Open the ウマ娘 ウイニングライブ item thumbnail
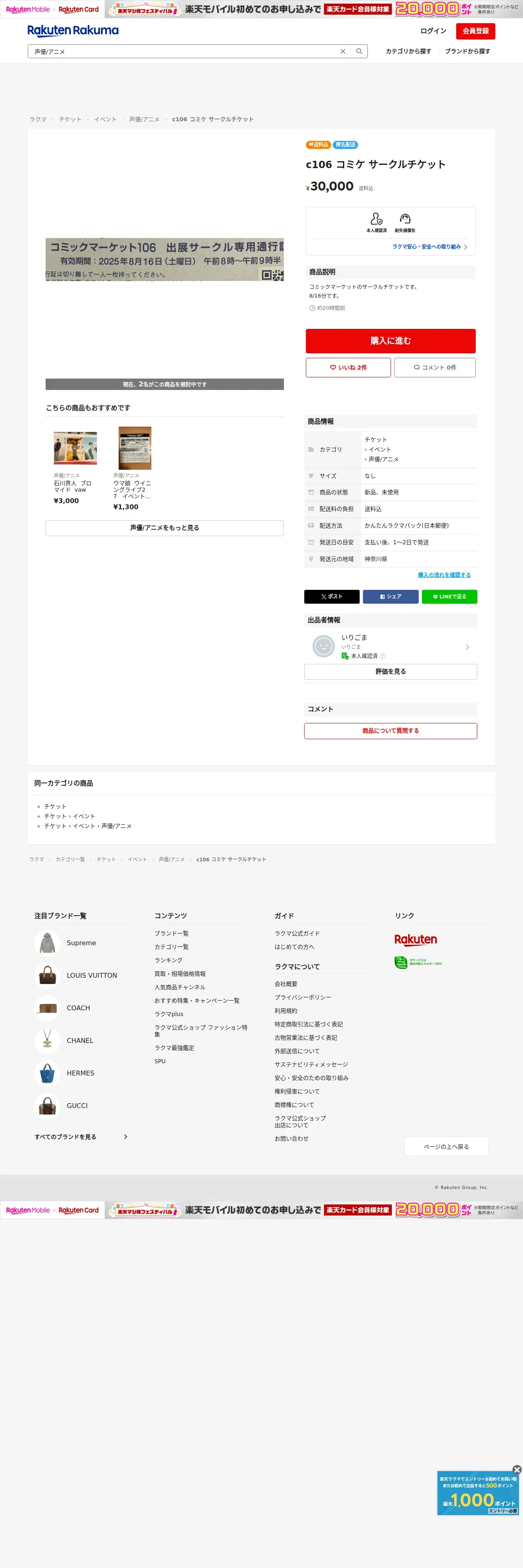 pos(135,448)
